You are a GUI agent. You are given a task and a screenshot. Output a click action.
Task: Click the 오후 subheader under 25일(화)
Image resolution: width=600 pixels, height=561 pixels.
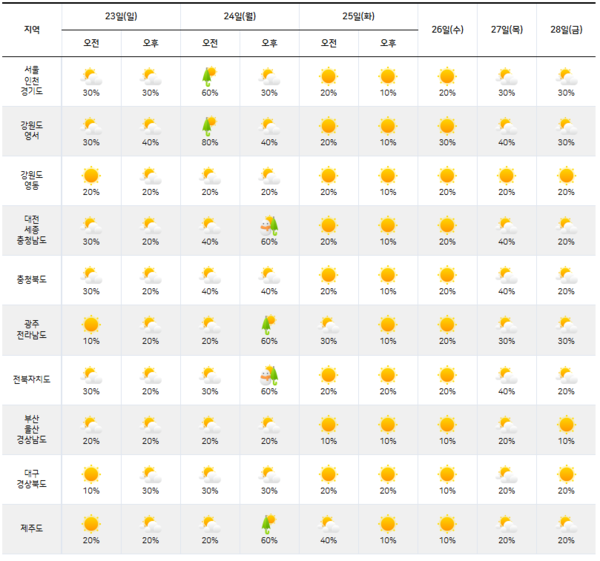(388, 43)
